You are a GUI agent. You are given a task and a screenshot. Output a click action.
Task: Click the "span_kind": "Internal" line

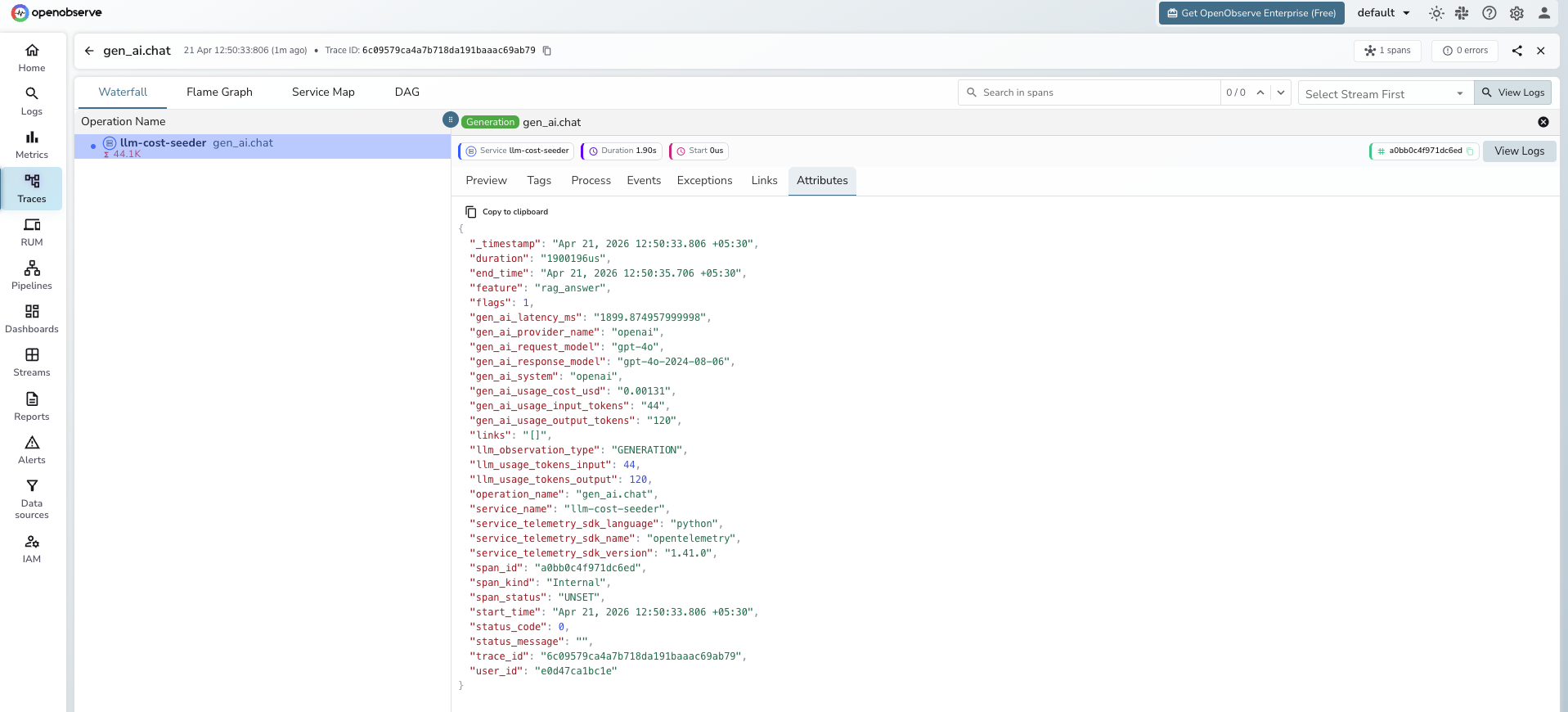point(540,583)
